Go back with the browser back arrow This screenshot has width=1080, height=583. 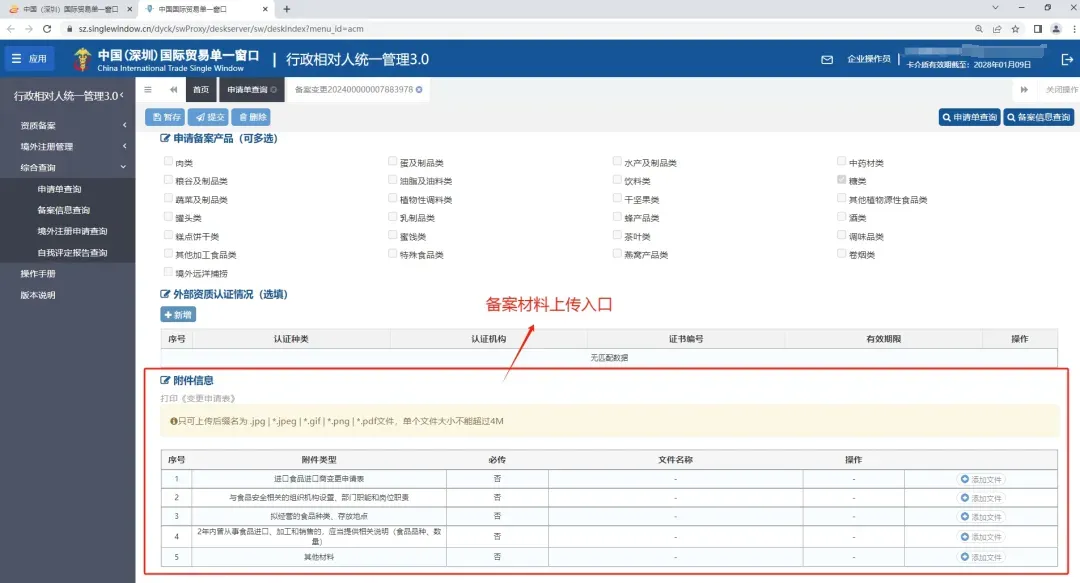10,29
